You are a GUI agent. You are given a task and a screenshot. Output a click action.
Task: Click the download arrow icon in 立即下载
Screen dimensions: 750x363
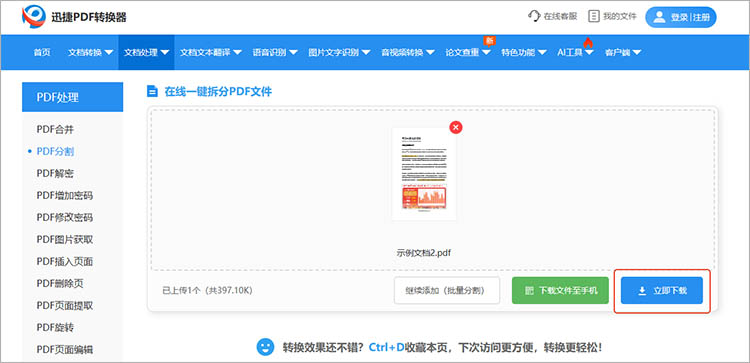pyautogui.click(x=642, y=291)
